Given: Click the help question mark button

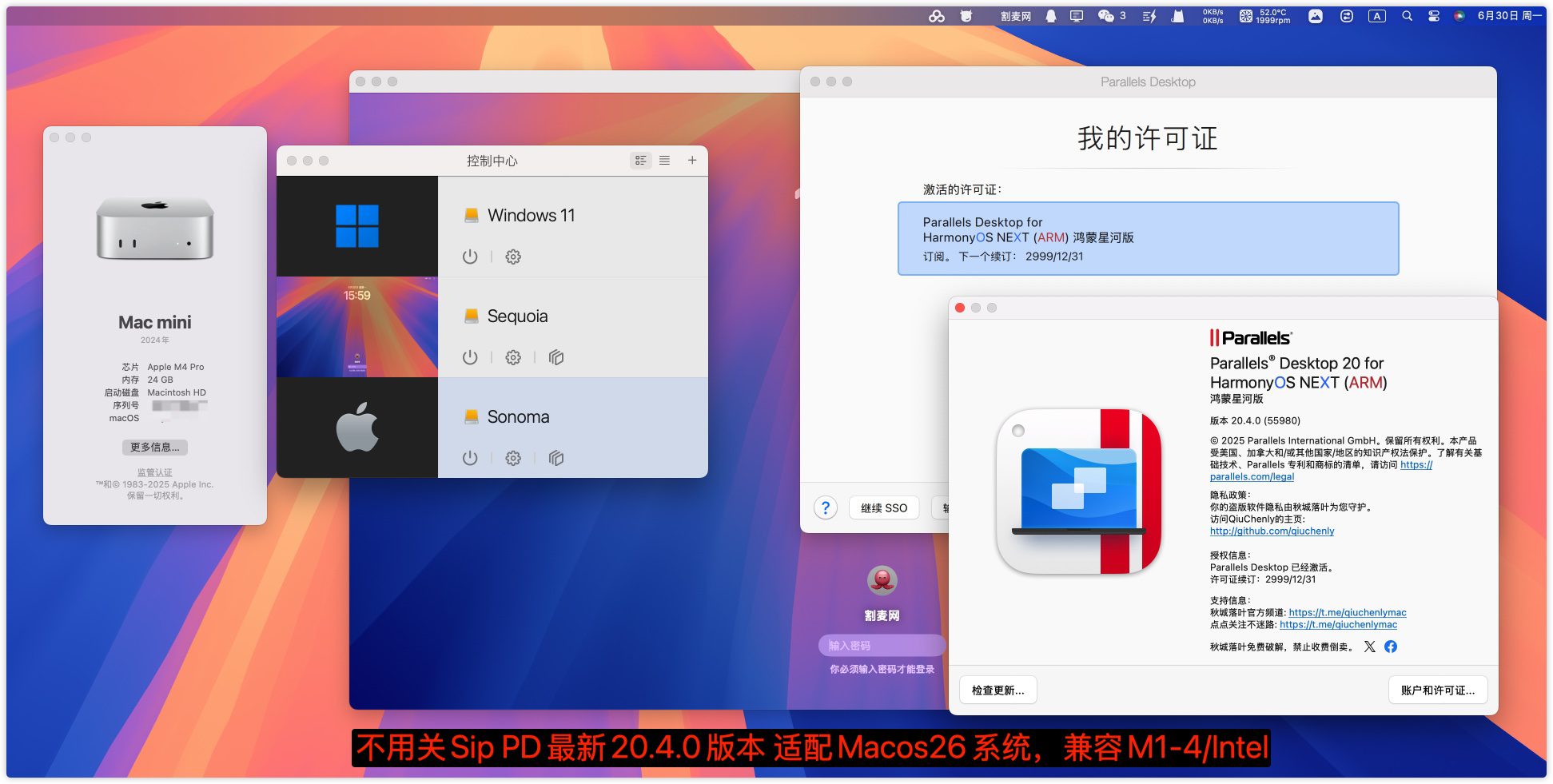Looking at the screenshot, I should point(826,507).
